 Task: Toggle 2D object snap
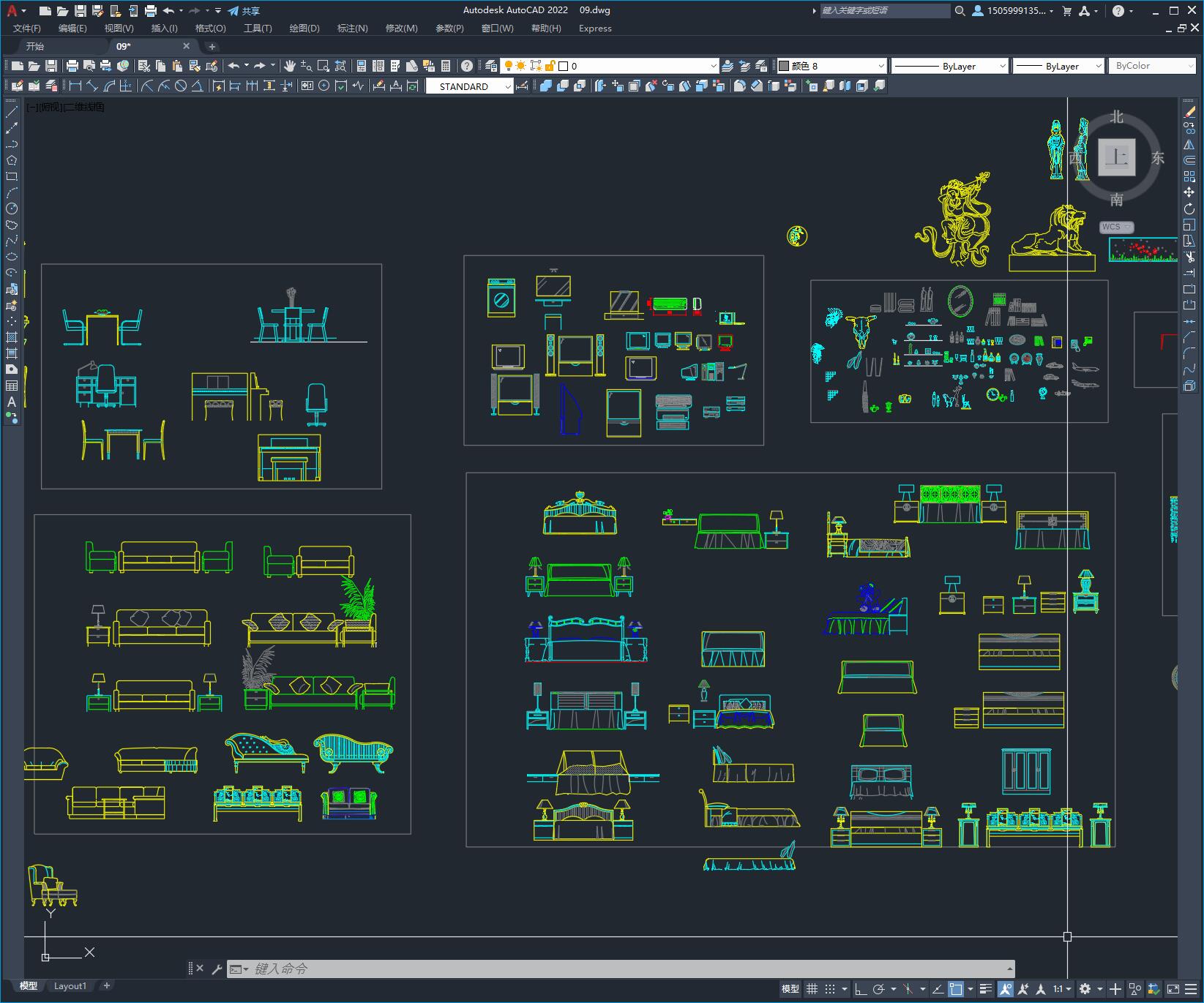point(956,989)
